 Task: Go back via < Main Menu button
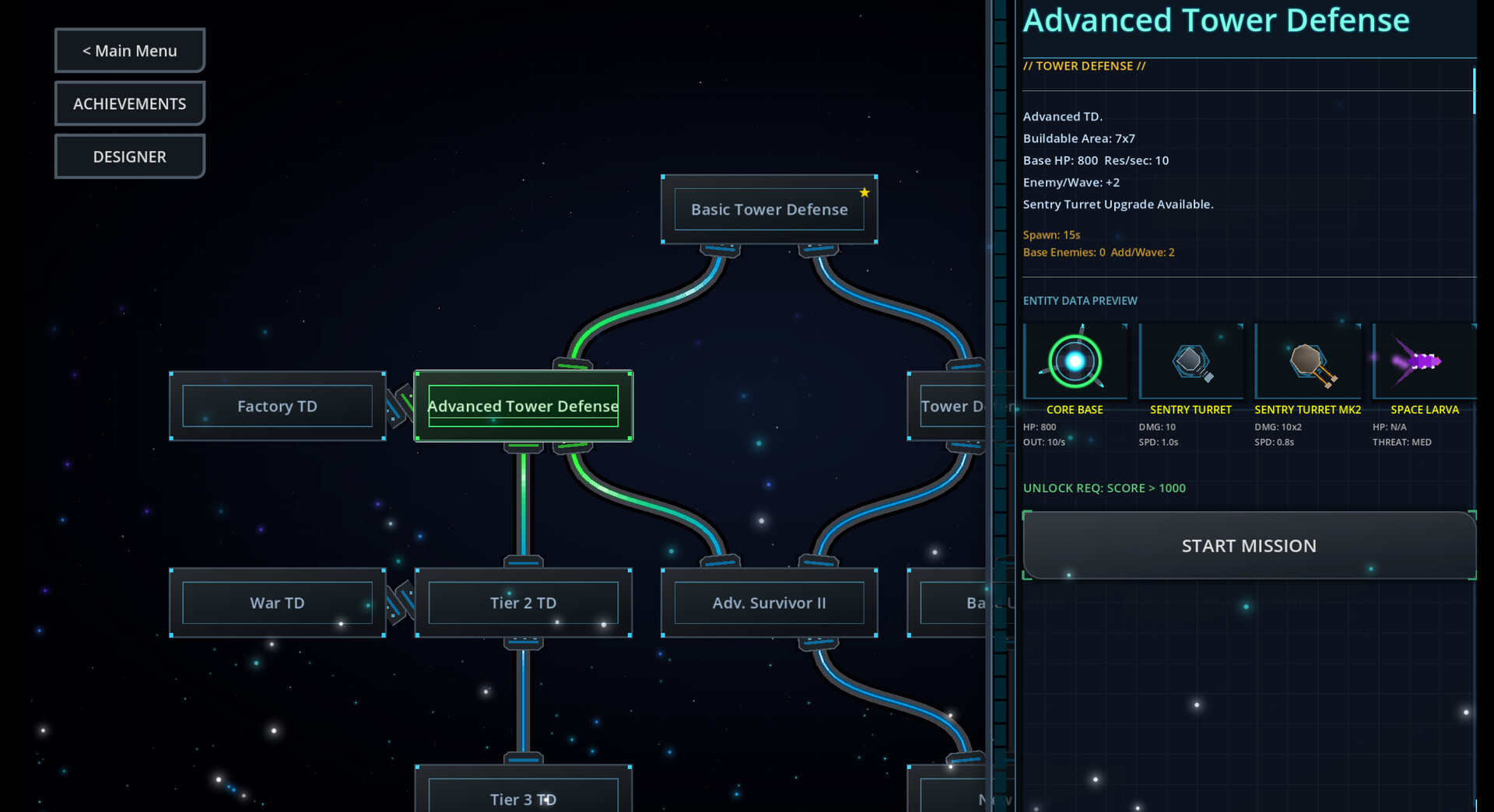pos(130,51)
